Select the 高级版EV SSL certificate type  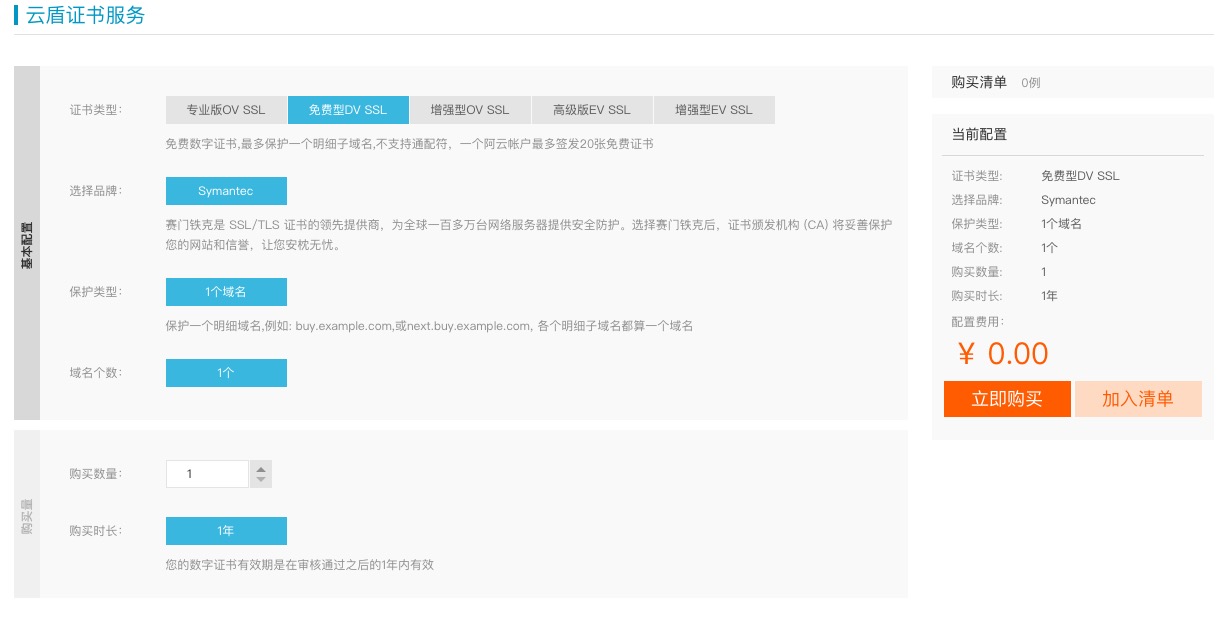click(592, 110)
